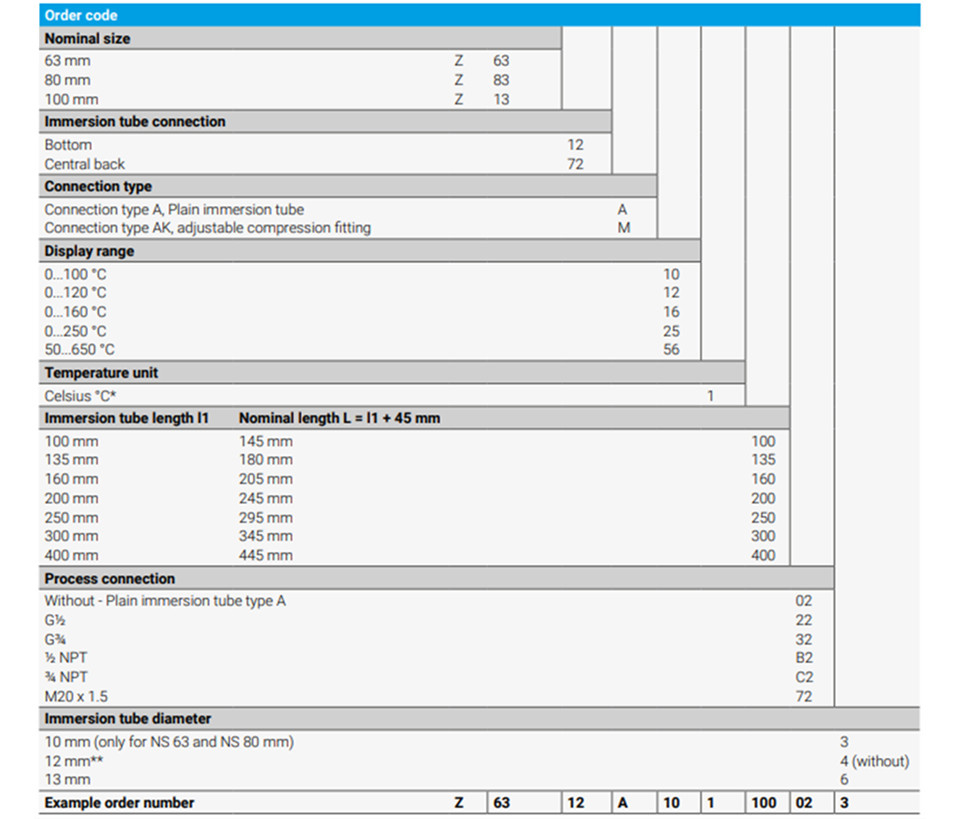Click the '50...650 °C' range row
The image size is (960, 819).
(x=79, y=350)
